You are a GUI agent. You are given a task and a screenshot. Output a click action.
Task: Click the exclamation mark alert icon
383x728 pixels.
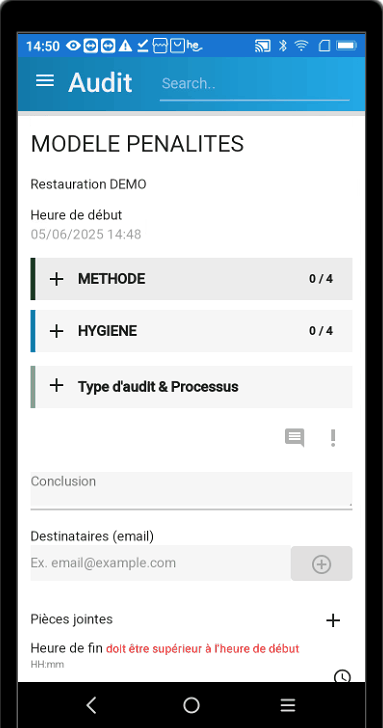(333, 438)
